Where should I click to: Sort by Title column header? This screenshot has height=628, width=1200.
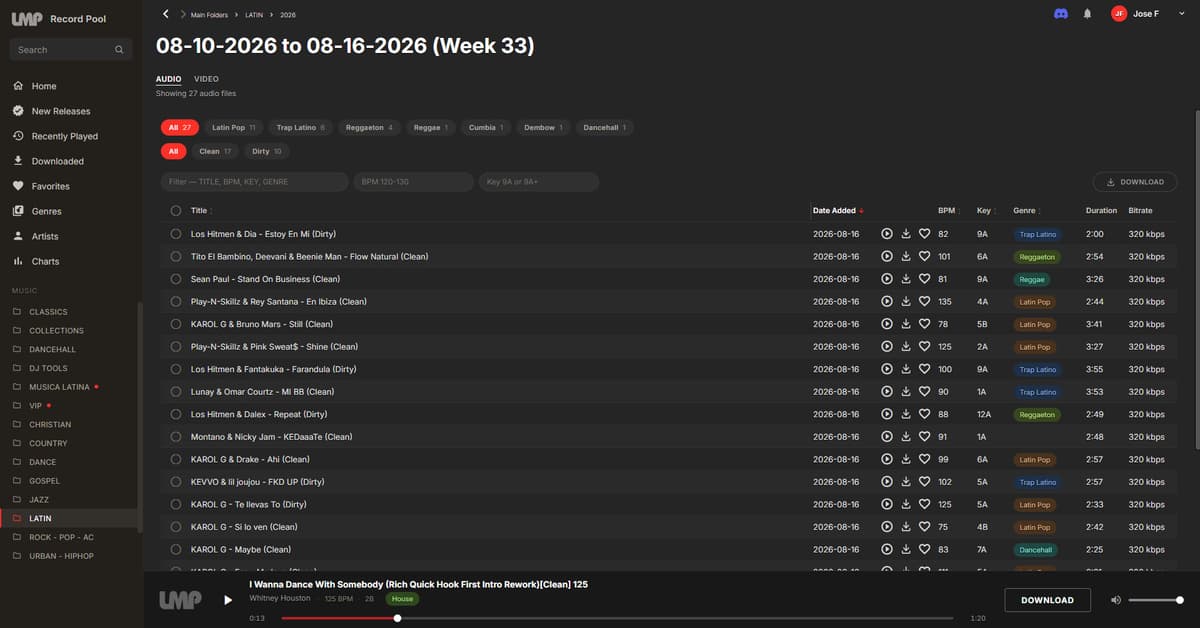[x=201, y=211]
